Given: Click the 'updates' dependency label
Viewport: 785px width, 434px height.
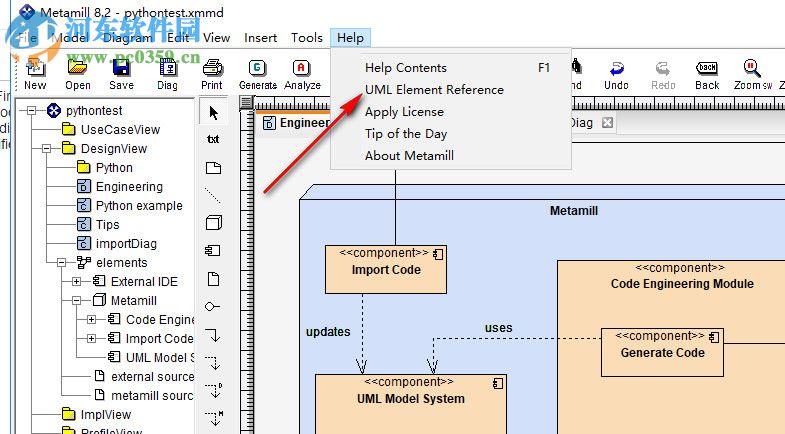Looking at the screenshot, I should click(x=328, y=332).
